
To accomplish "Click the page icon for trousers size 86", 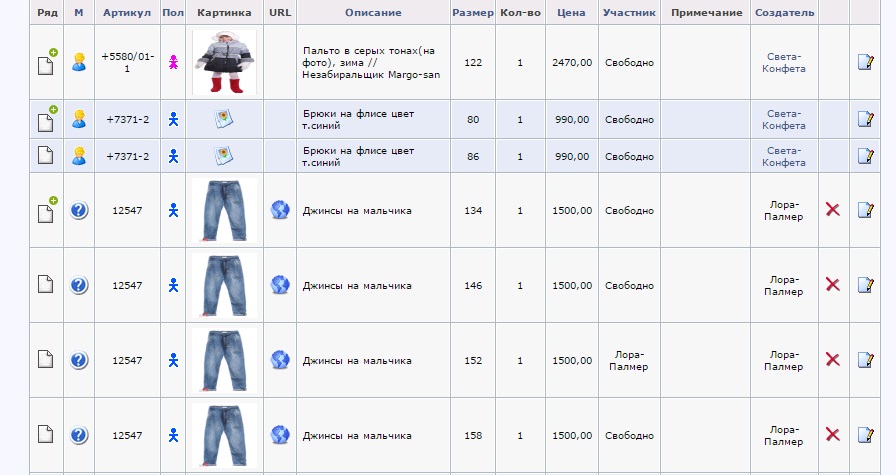I will [46, 155].
